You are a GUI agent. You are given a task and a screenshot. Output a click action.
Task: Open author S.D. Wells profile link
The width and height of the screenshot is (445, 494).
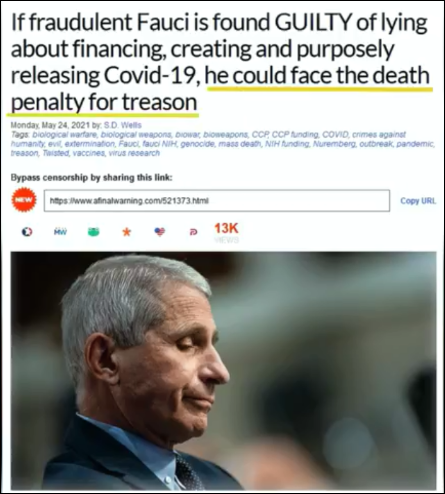123,125
